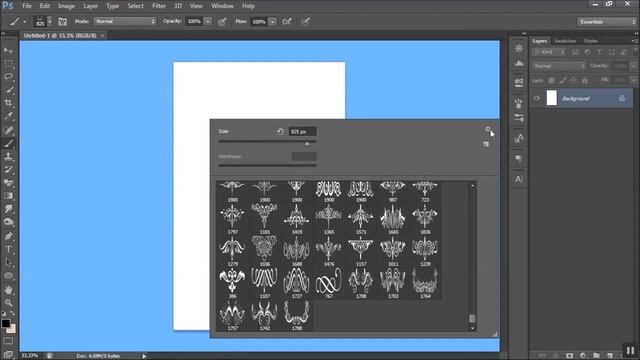Open the Essentials workspace dropdown
Image resolution: width=640 pixels, height=360 pixels.
click(x=607, y=22)
